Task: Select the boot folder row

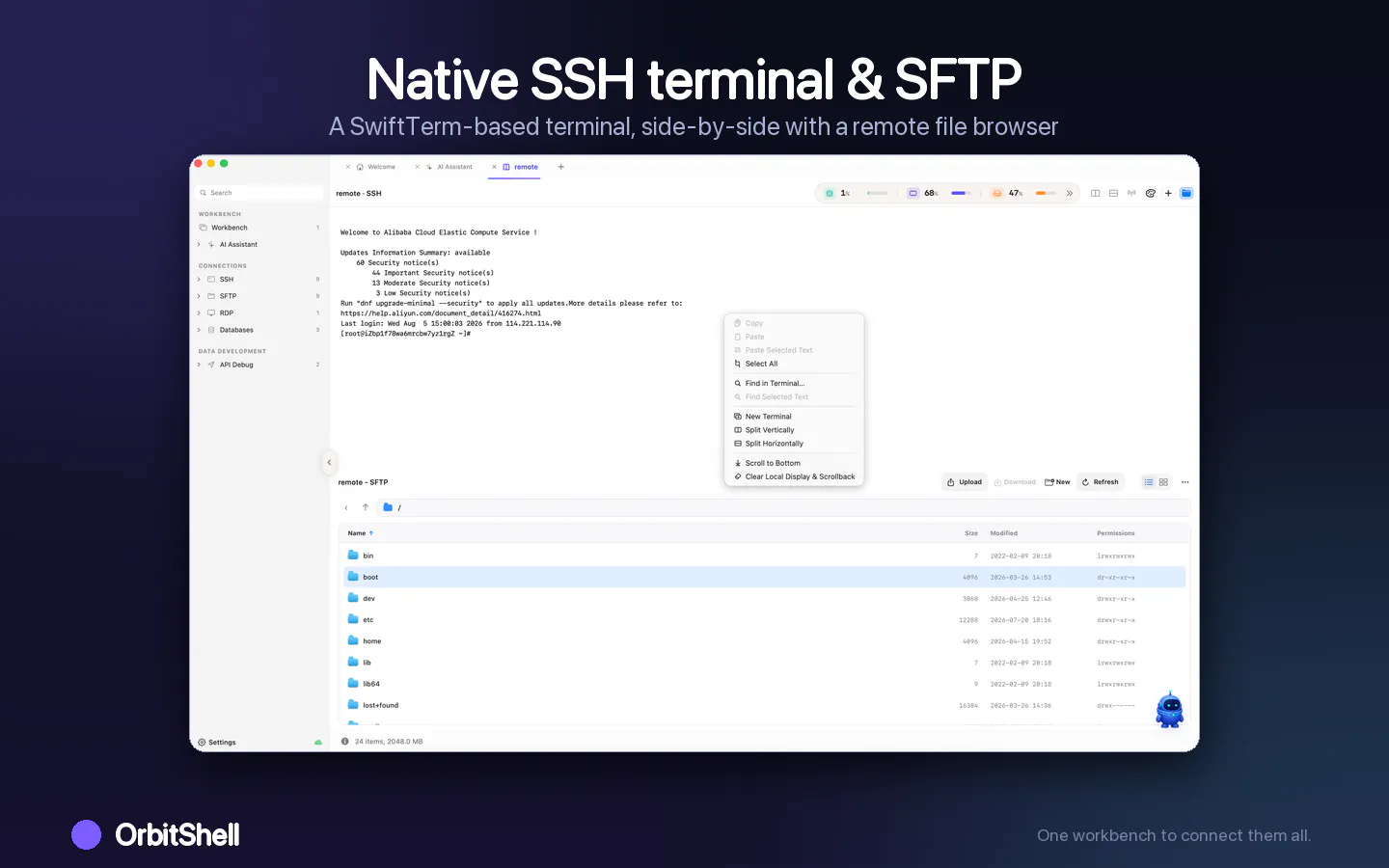Action: pyautogui.click(x=764, y=577)
